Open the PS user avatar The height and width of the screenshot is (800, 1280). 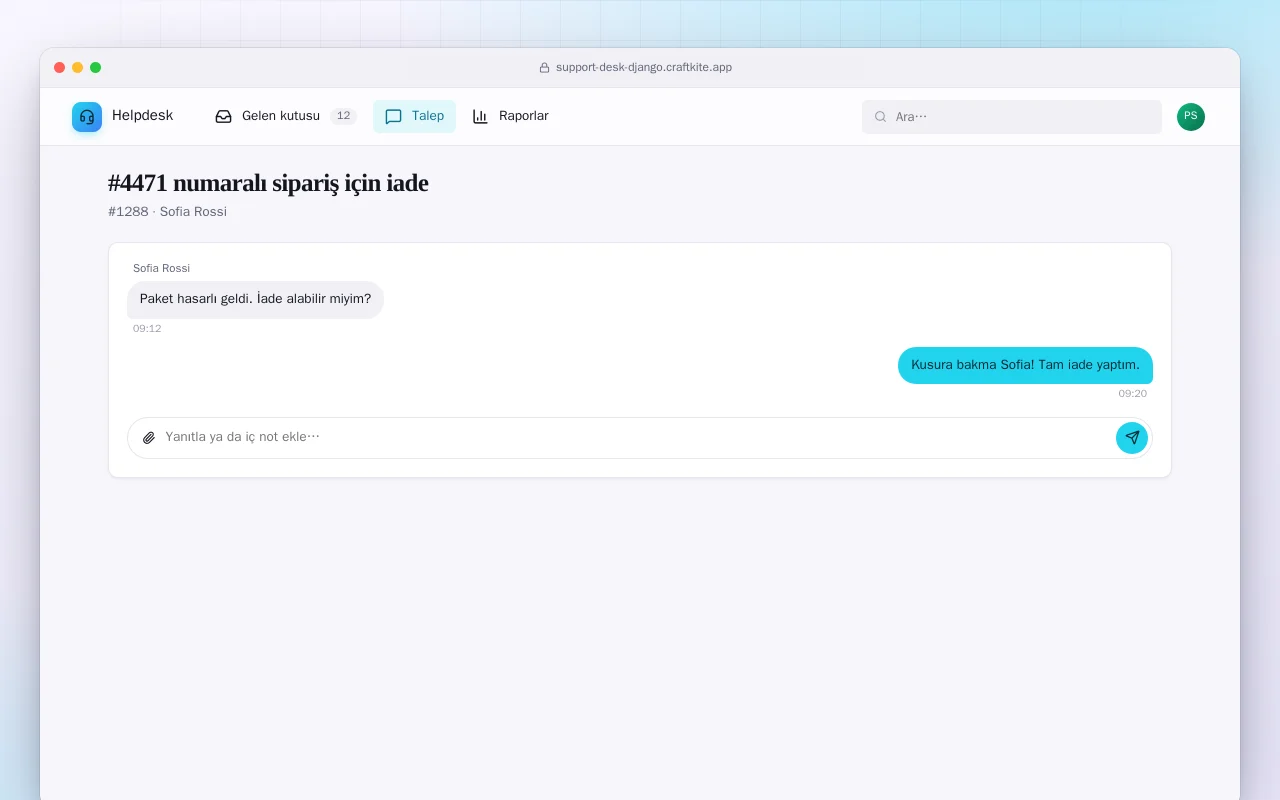coord(1191,117)
